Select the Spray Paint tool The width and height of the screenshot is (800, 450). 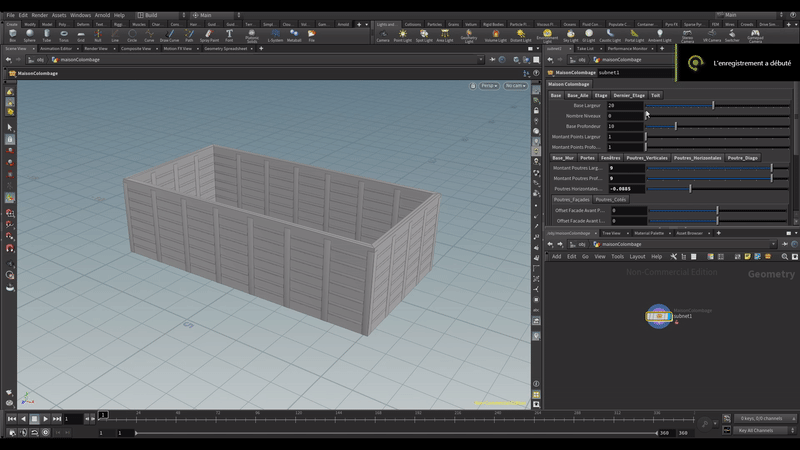(x=209, y=35)
